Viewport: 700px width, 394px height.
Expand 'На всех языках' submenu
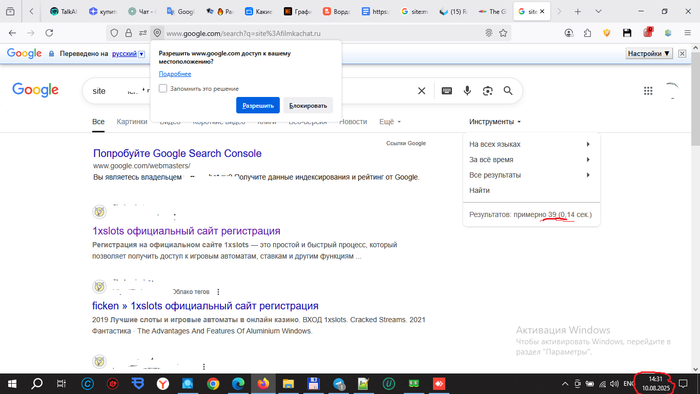pyautogui.click(x=530, y=144)
